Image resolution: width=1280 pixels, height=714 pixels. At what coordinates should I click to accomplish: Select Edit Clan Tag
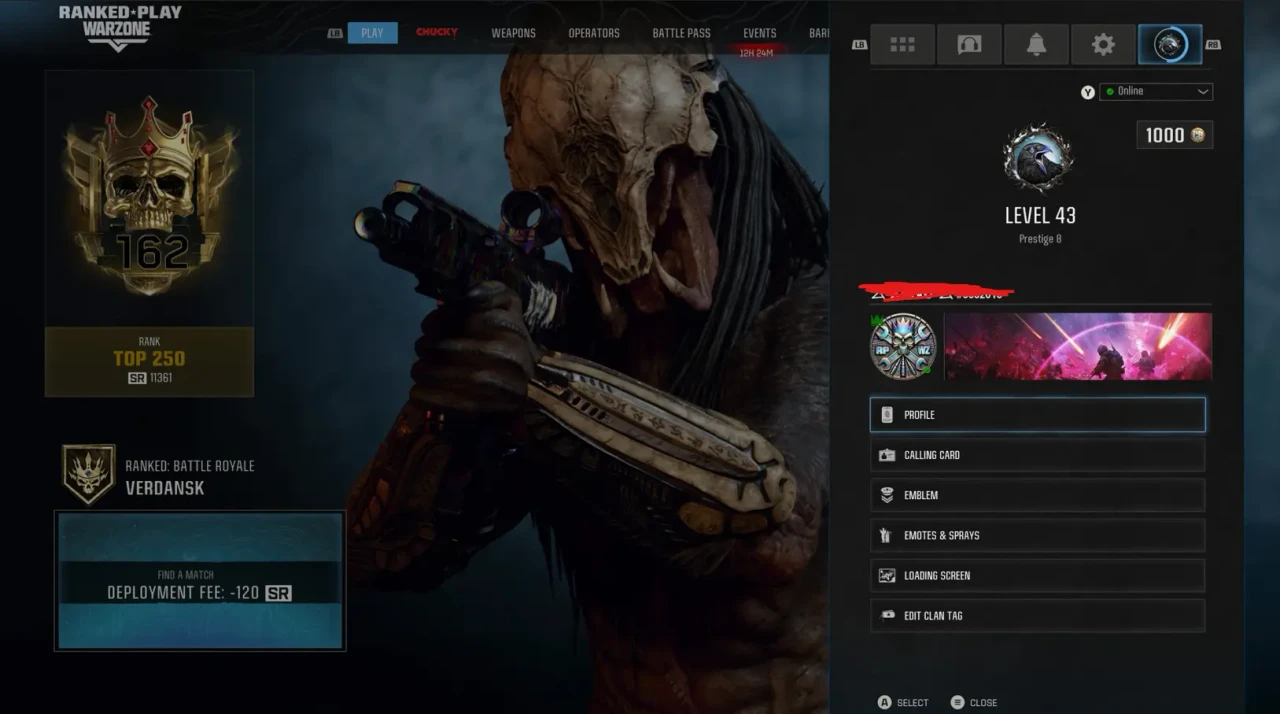[x=1037, y=615]
